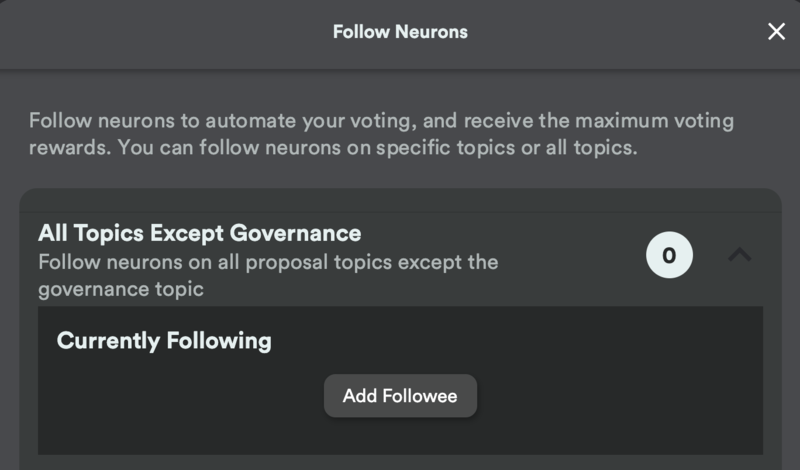Add a new followee to this topic
Screen dimensions: 800x470
(400, 396)
